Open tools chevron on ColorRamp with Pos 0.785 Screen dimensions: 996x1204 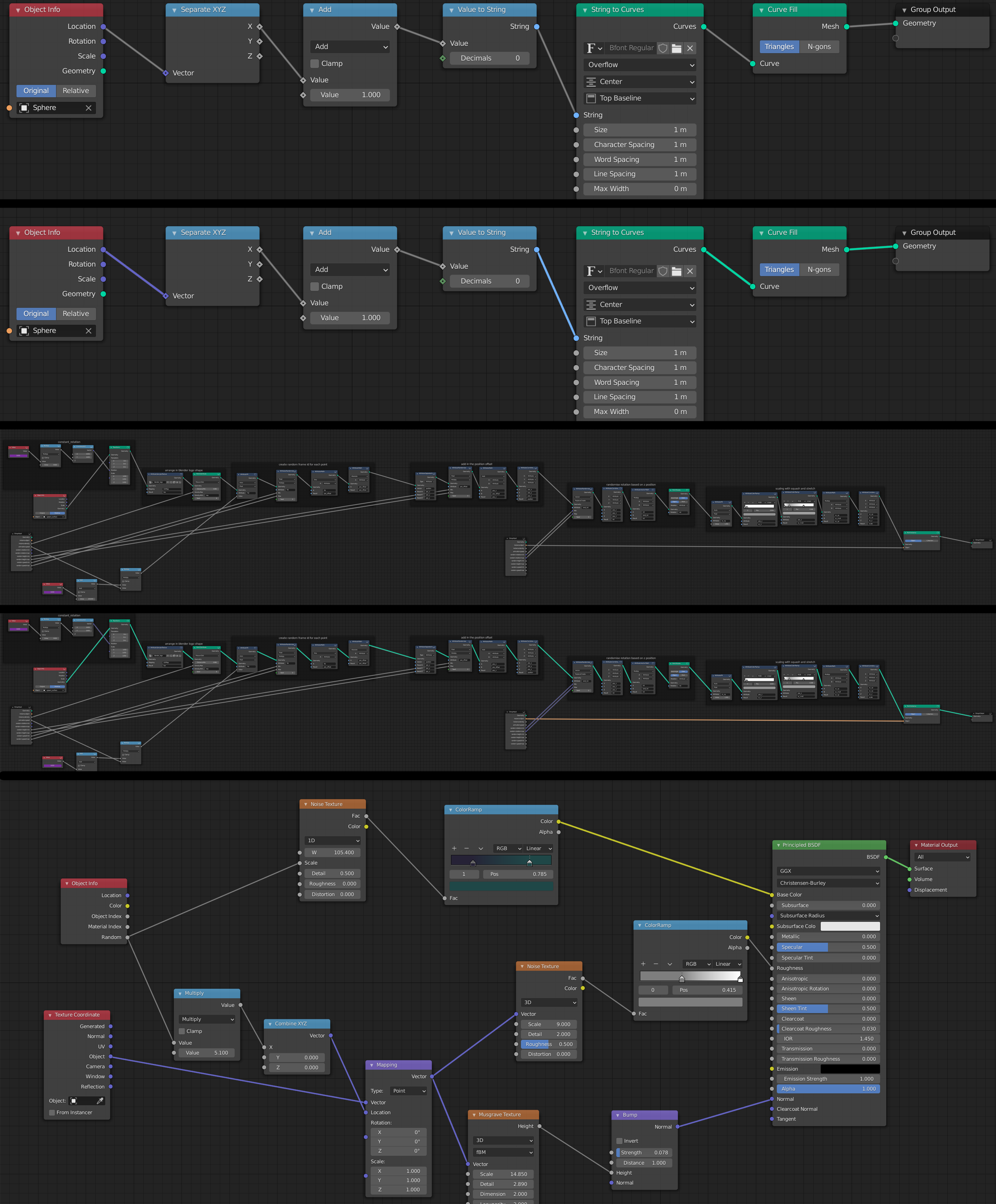tap(480, 848)
